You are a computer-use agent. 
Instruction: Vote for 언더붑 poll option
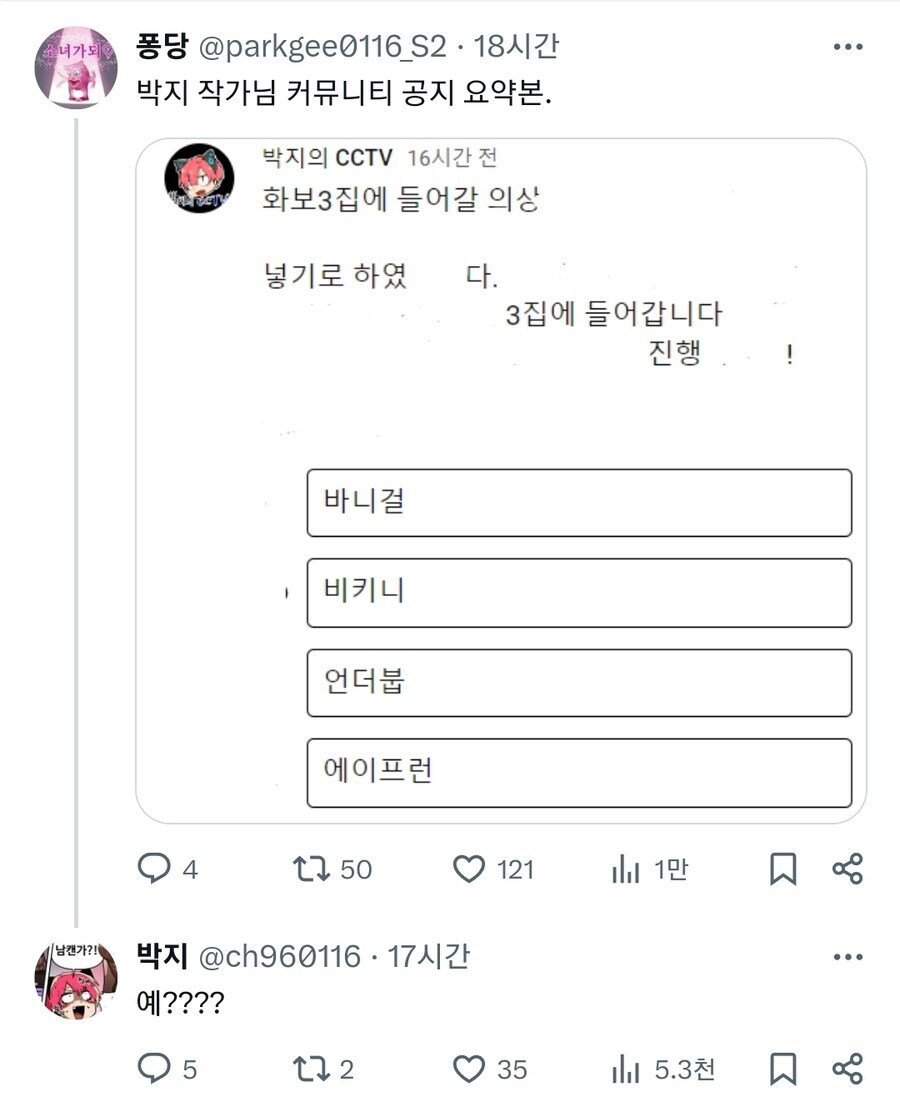tap(580, 683)
